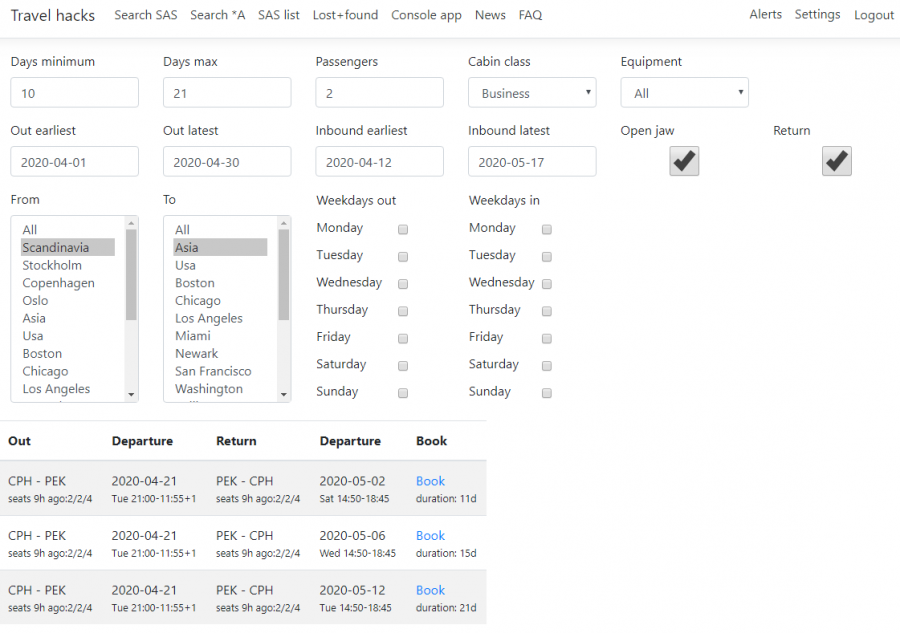Uncheck the Return checkbox

836,160
